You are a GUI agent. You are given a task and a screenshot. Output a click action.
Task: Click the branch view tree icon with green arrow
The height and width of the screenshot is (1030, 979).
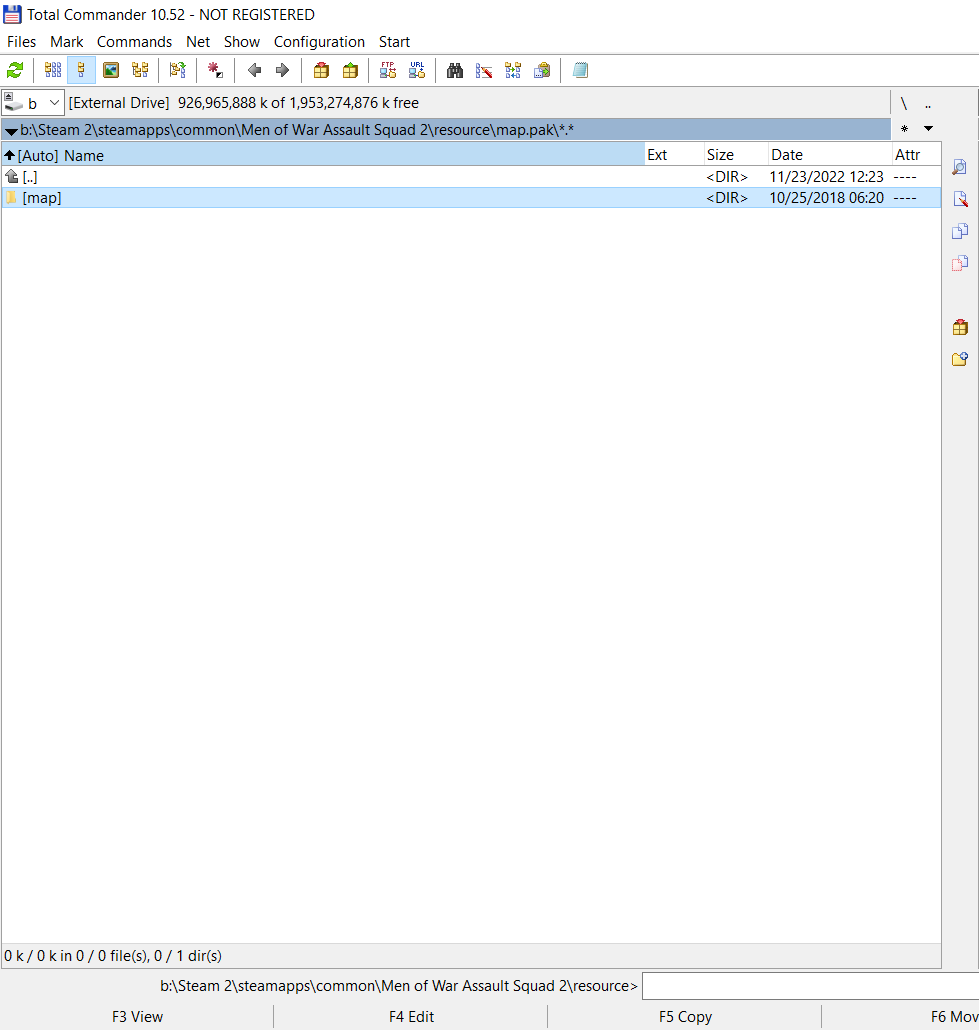coord(177,70)
